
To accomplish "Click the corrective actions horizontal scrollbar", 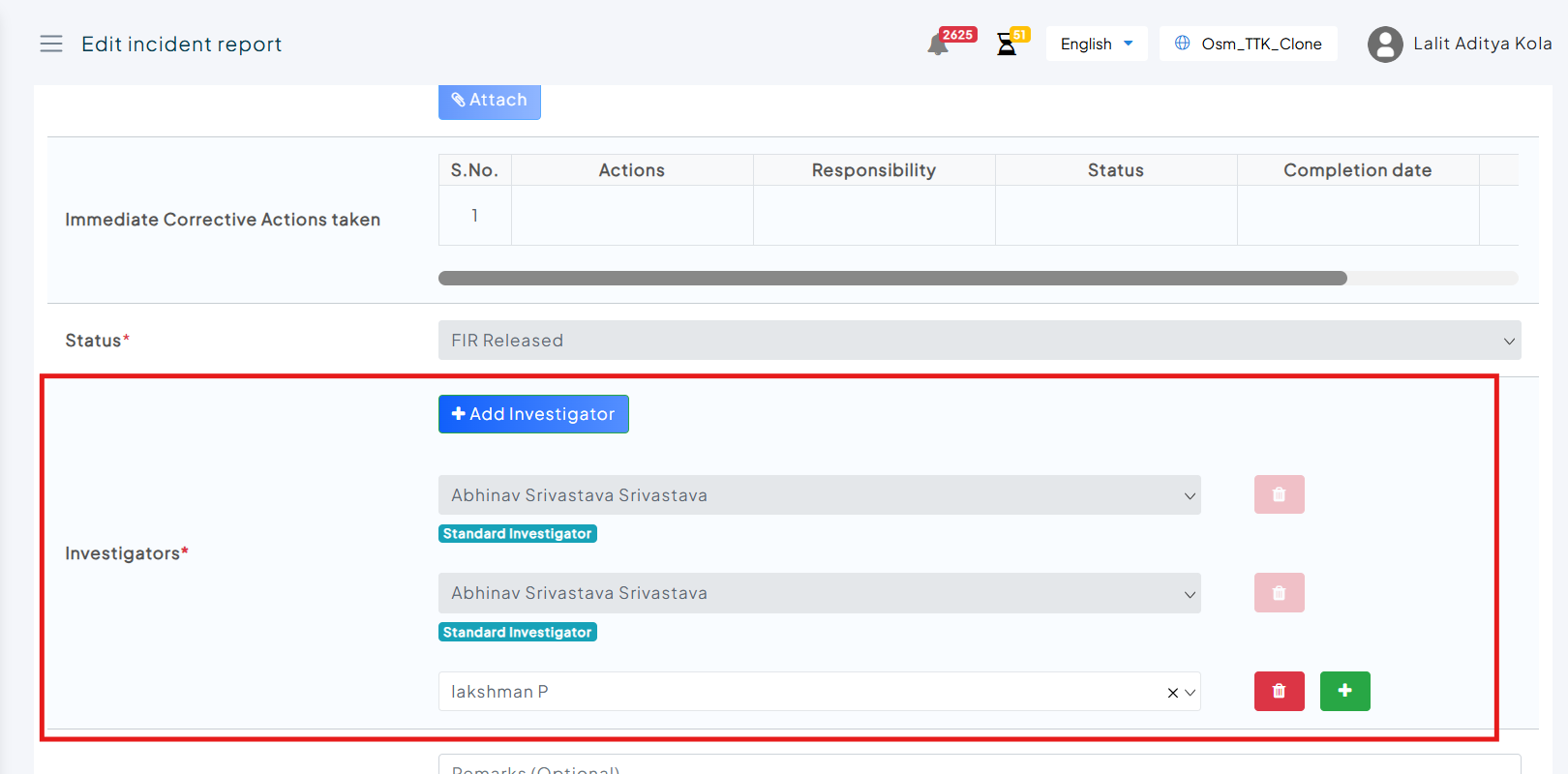I will click(891, 279).
